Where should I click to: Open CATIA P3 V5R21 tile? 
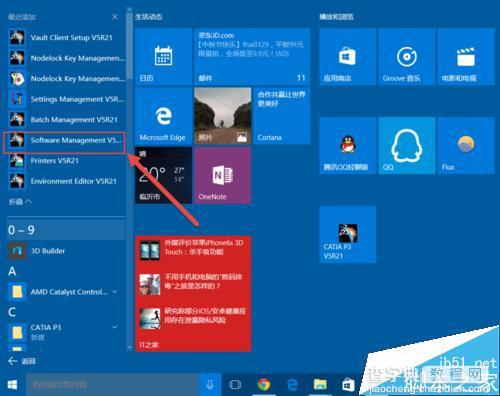point(348,234)
